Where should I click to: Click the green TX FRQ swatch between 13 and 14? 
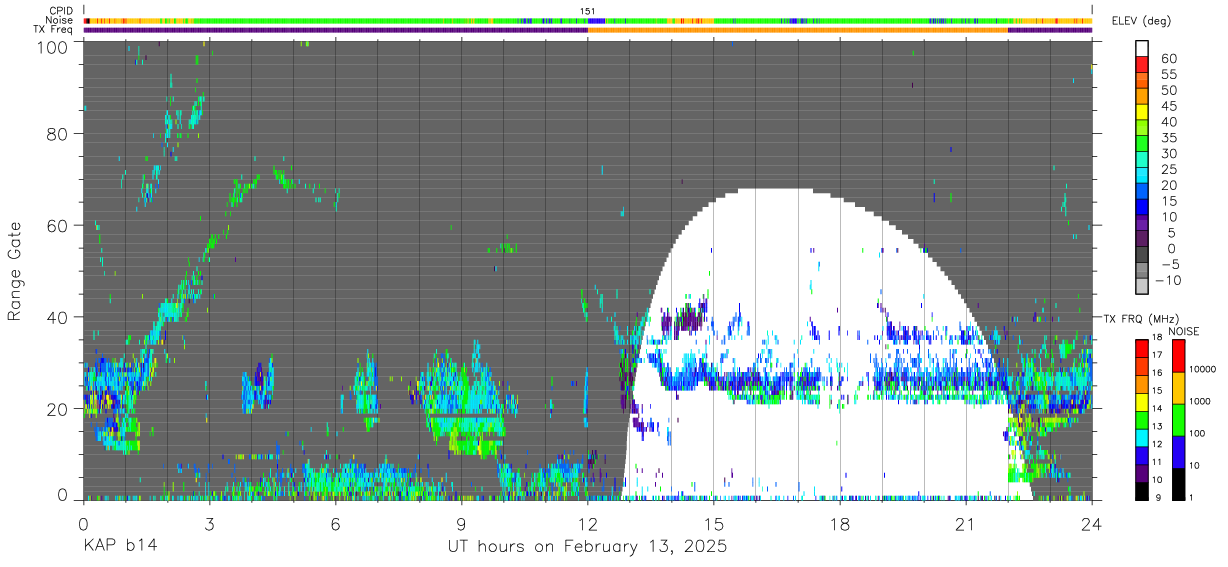1142,419
